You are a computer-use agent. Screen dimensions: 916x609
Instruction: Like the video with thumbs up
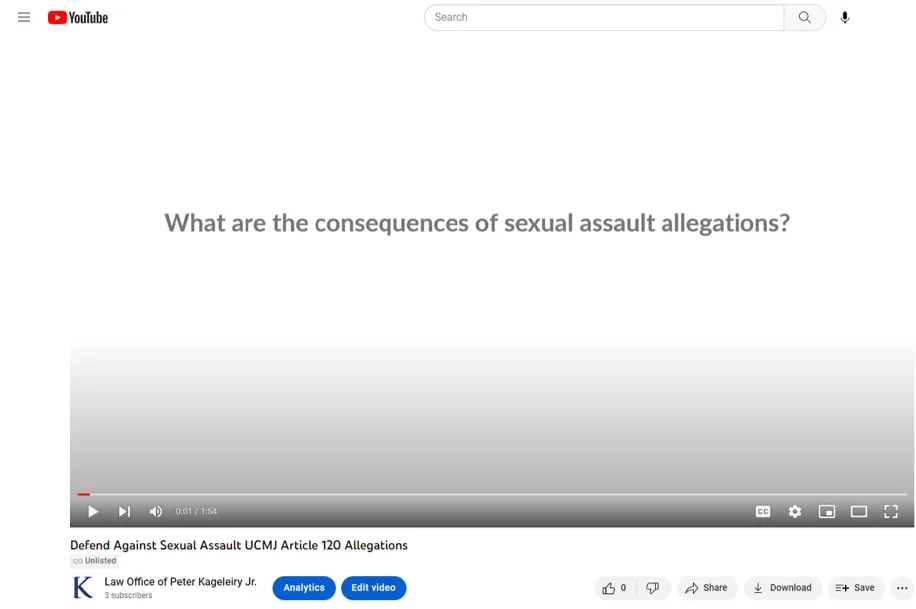click(x=614, y=588)
